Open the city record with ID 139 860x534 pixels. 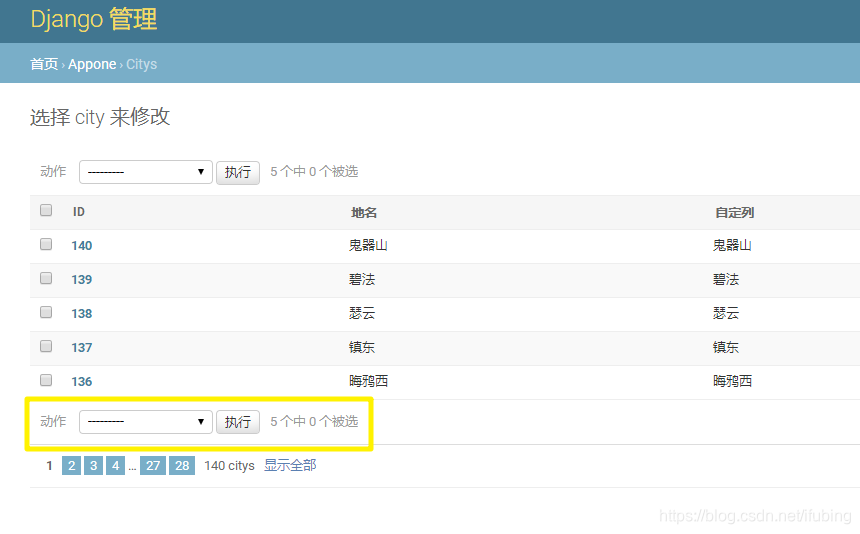(82, 280)
